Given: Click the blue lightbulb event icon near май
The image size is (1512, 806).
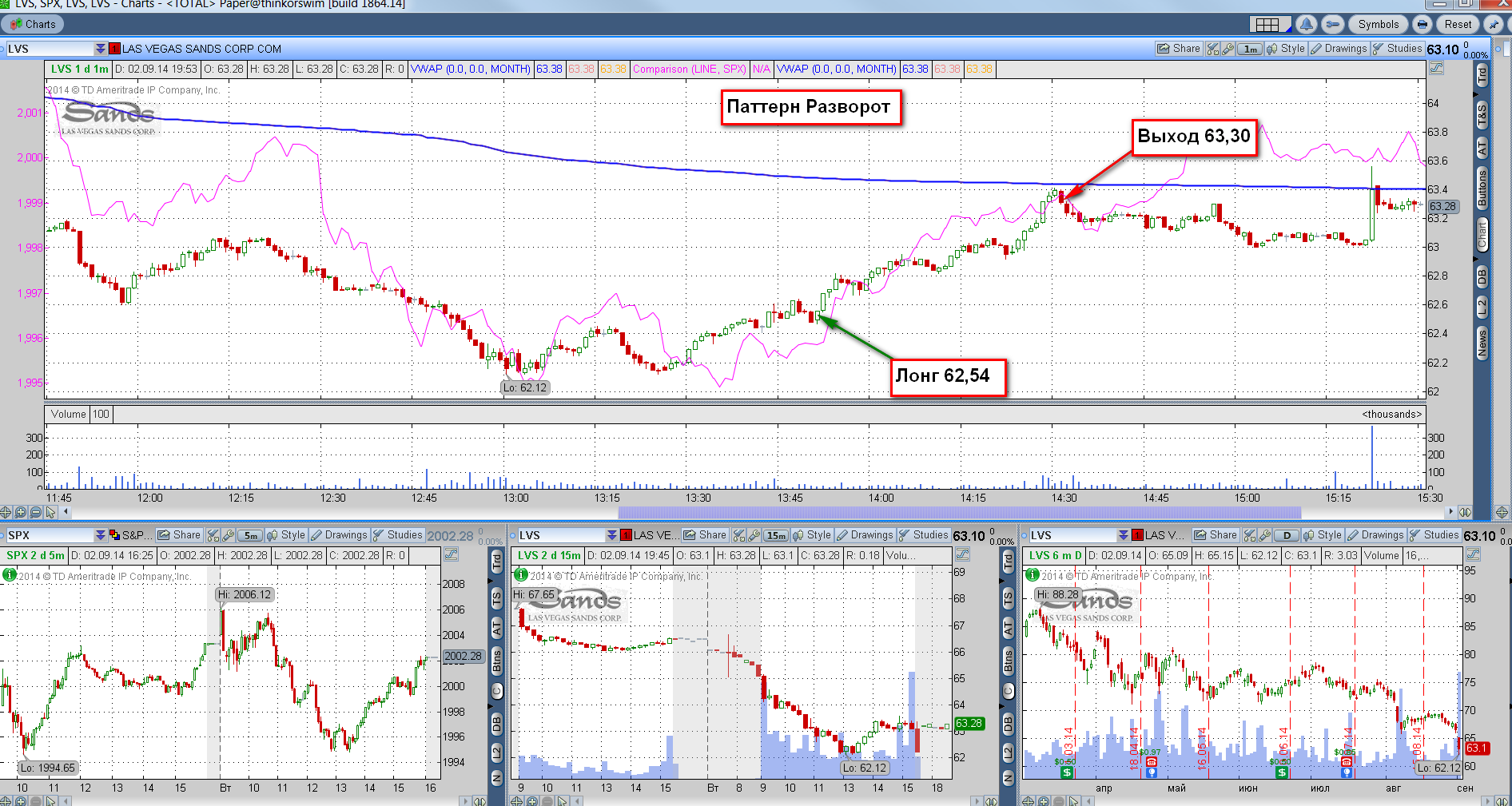Looking at the screenshot, I should pos(1152,772).
